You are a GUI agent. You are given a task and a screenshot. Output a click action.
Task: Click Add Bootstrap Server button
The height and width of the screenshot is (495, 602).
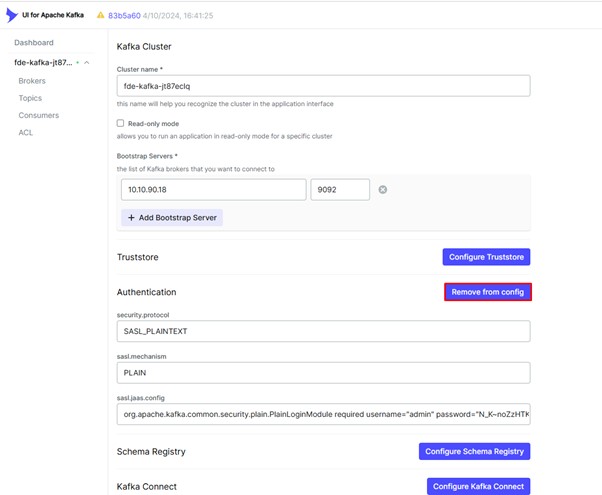coord(172,217)
